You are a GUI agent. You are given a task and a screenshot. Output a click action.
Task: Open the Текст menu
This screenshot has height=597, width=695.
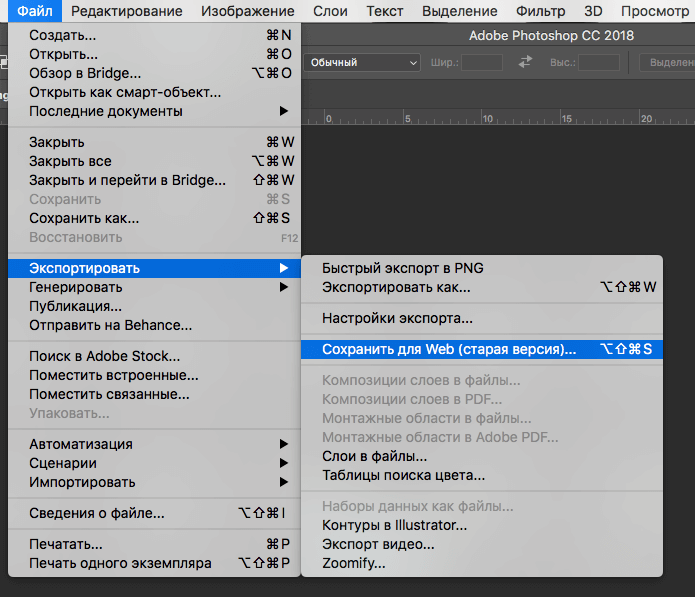coord(384,11)
